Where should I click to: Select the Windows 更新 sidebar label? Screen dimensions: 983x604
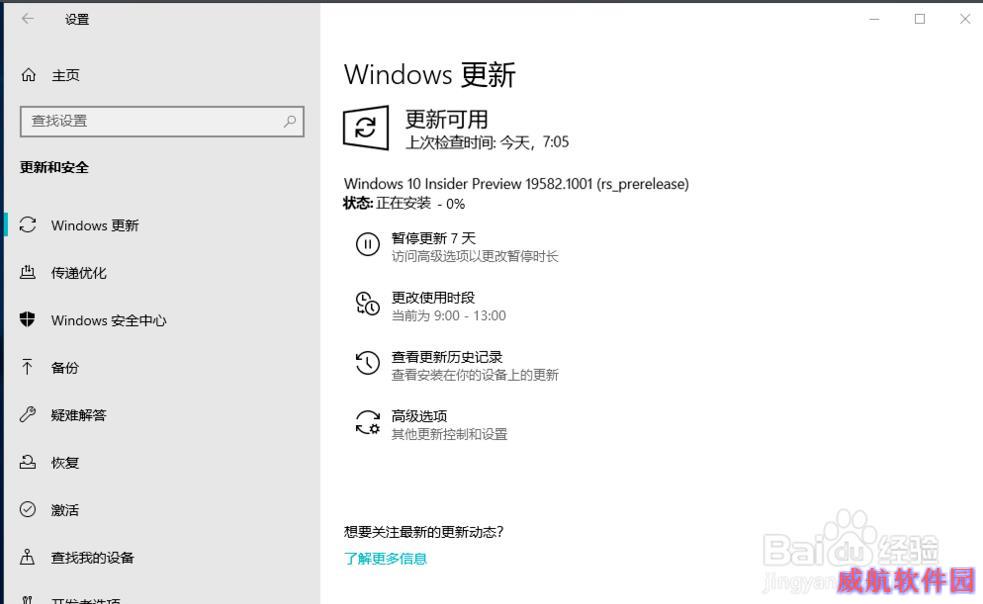(95, 225)
